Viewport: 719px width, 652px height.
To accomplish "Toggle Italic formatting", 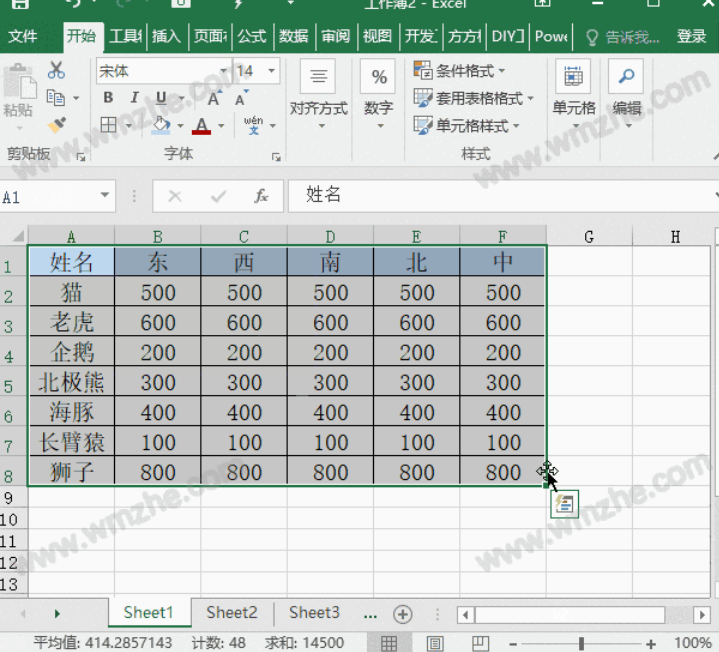I will point(134,97).
